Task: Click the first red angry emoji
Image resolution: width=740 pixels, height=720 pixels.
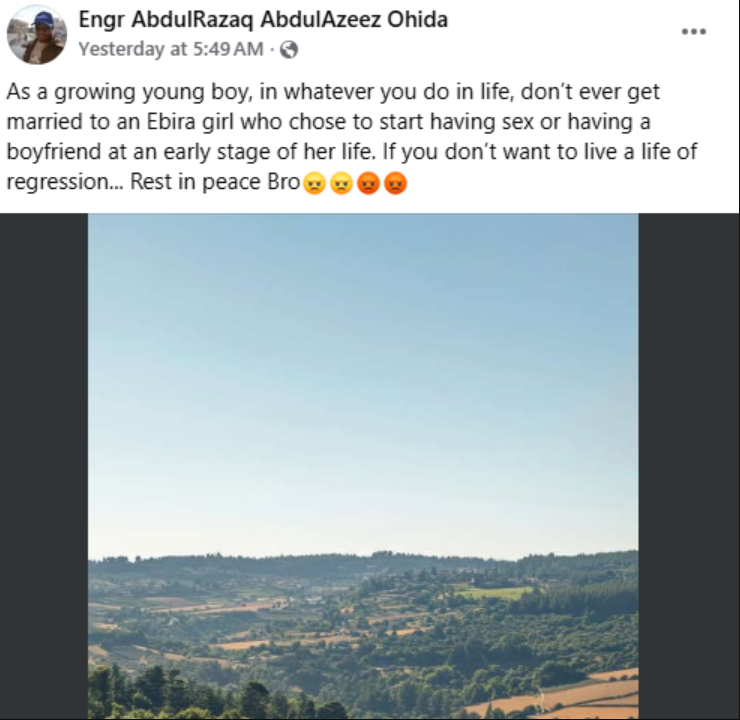Action: [368, 183]
